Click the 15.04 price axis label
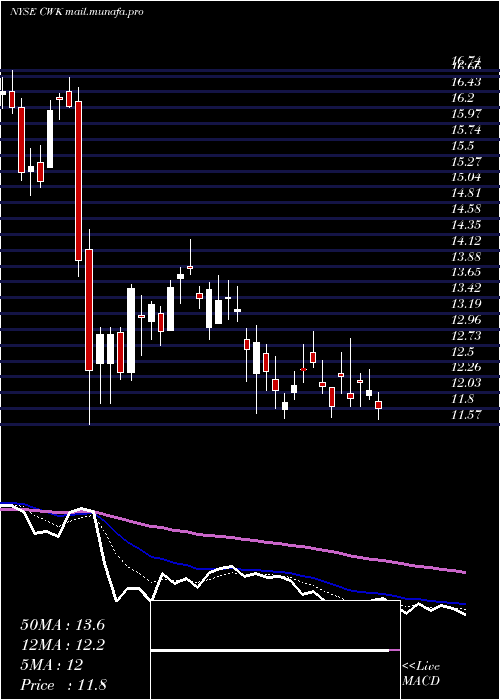Viewport: 500px width, 700px height. 466,178
